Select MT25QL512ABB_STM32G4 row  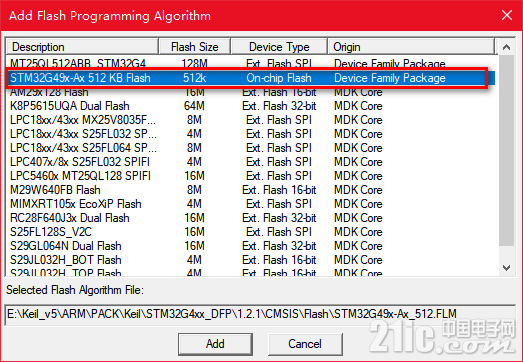(x=250, y=63)
